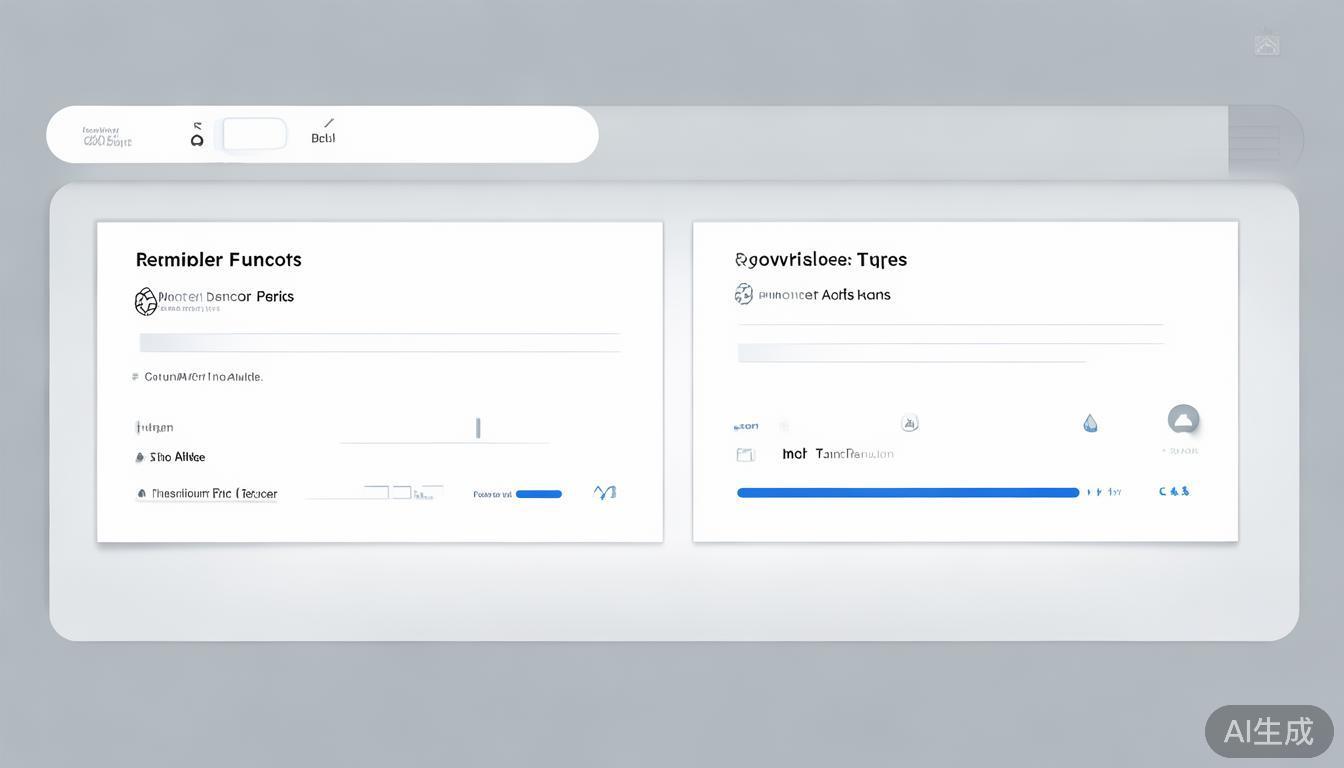Toggle the bullet beside Fhesnlioum Fric

141,494
